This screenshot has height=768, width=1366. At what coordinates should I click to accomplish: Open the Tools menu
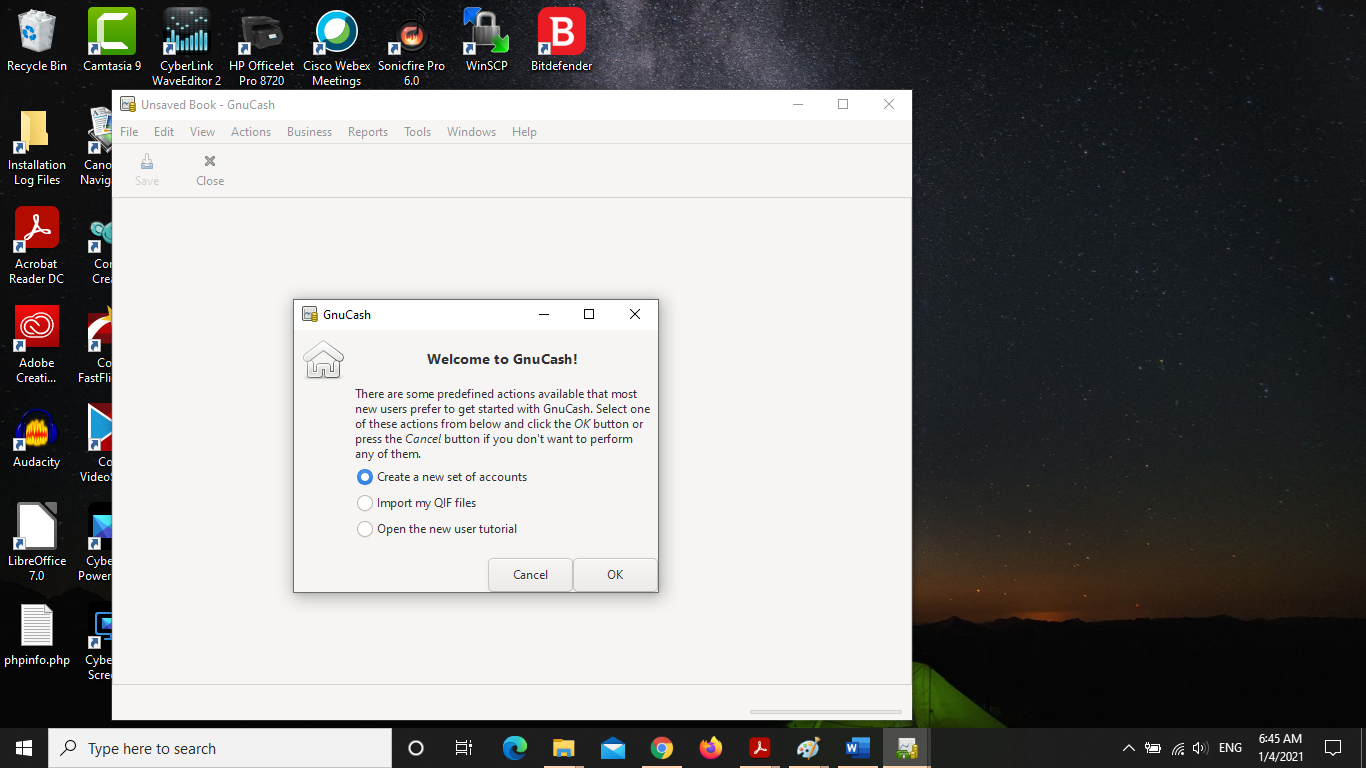click(417, 132)
